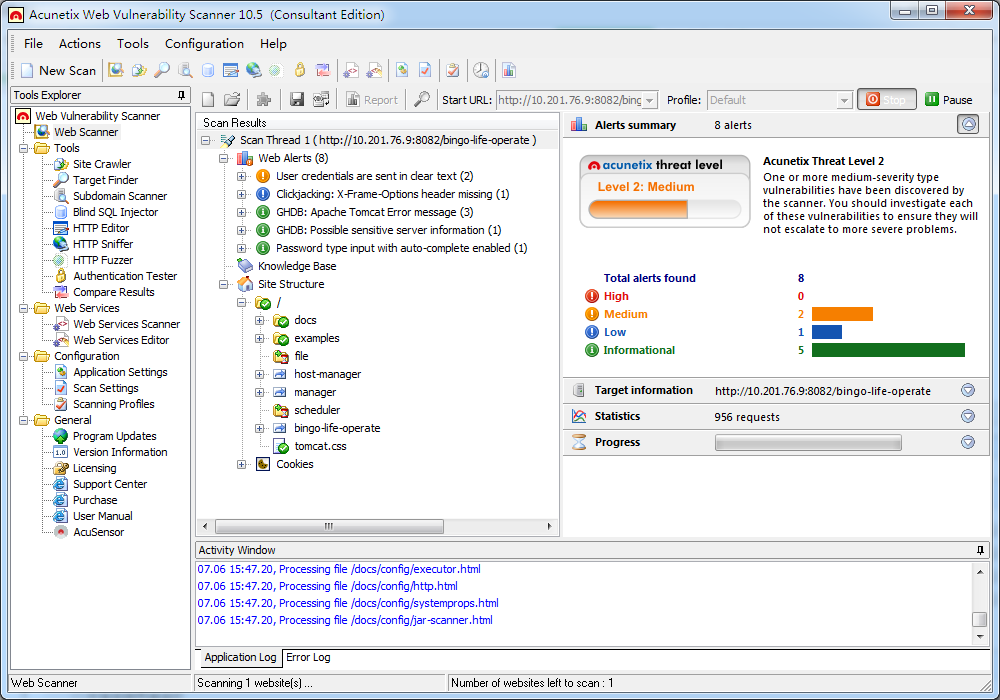Switch to the Application Log tab

(x=240, y=657)
